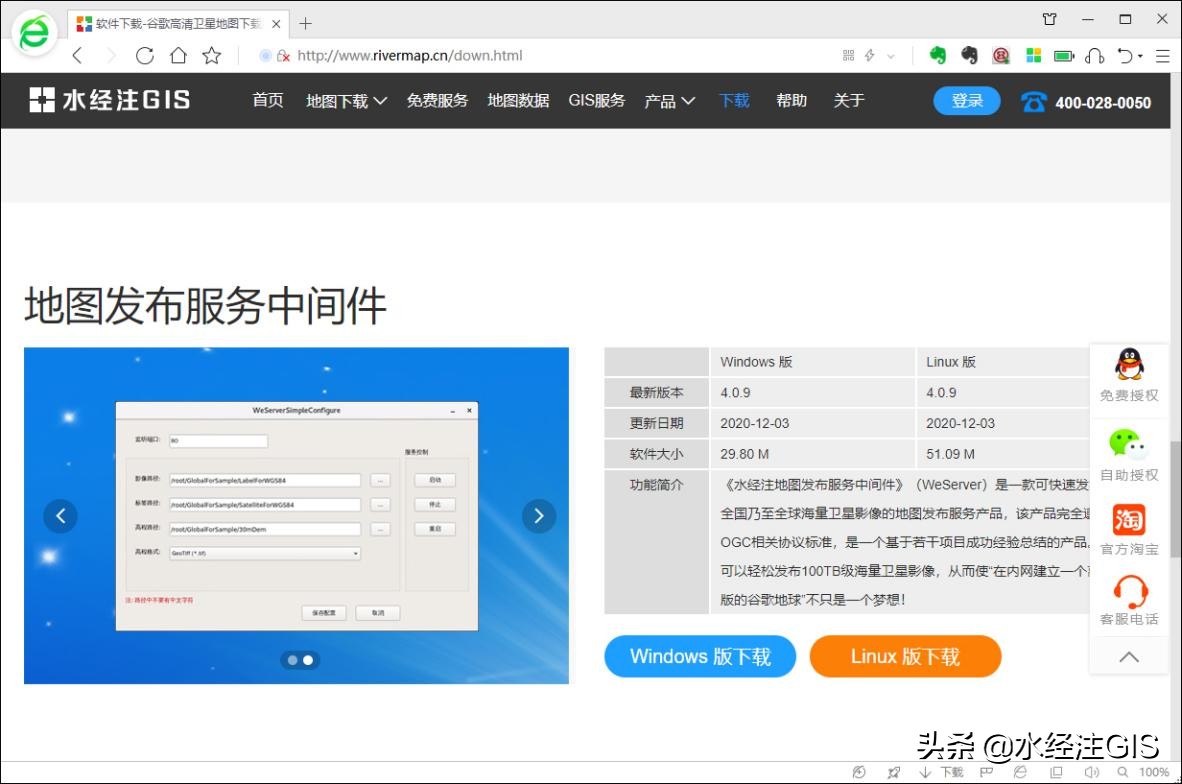
Task: Click the browser forward arrow
Action: (111, 55)
